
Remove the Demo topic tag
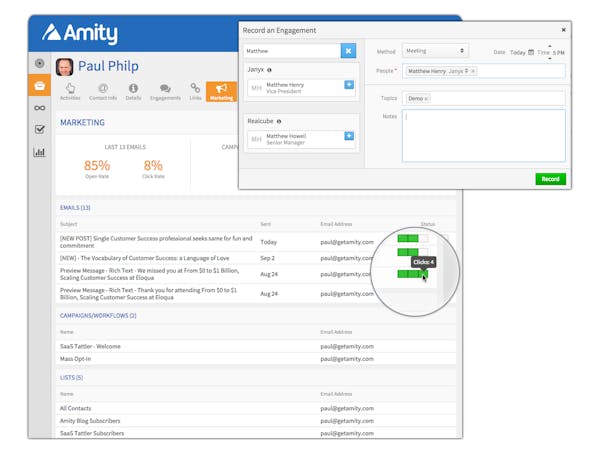(426, 99)
